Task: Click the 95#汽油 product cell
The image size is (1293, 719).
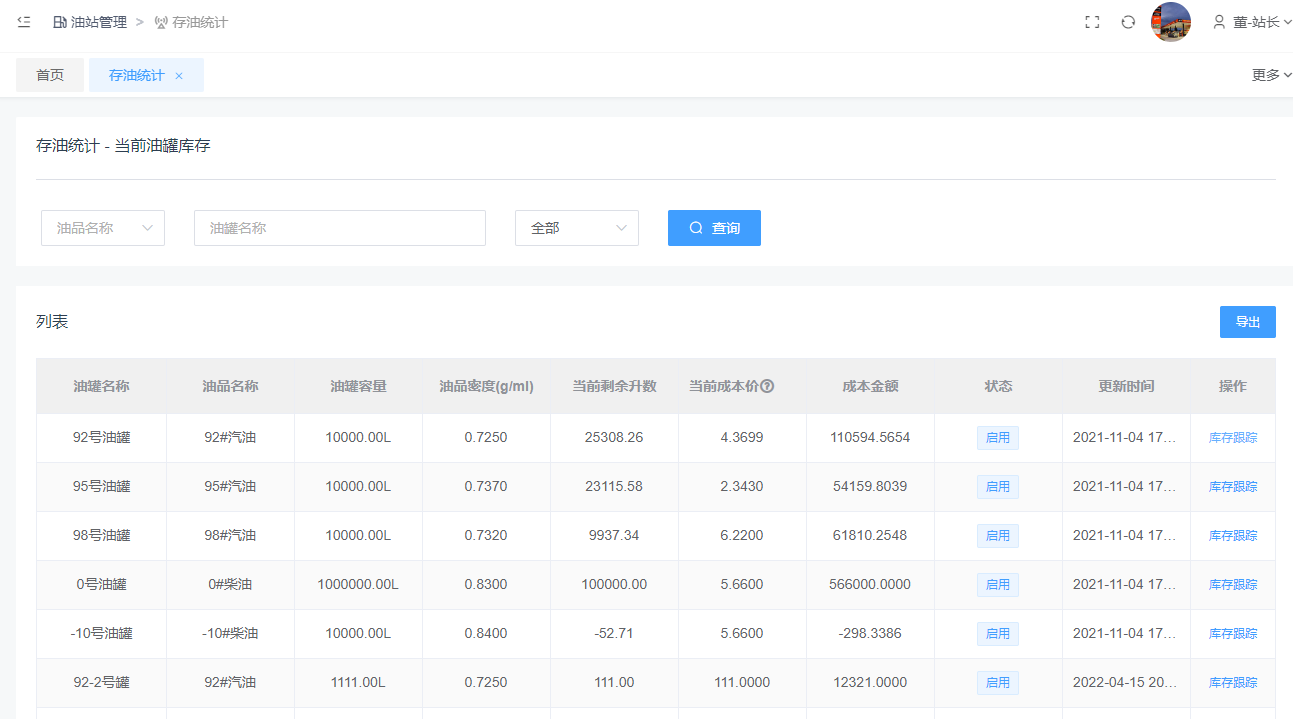Action: click(x=230, y=487)
